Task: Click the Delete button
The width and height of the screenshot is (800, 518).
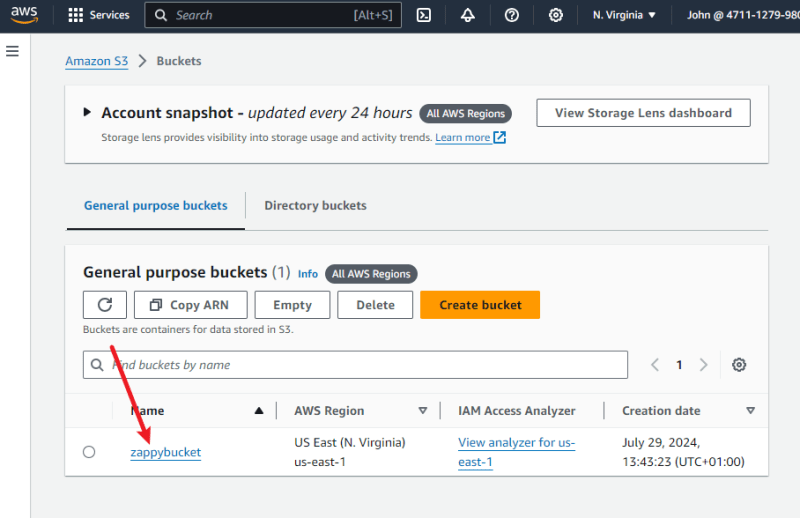Action: 375,305
